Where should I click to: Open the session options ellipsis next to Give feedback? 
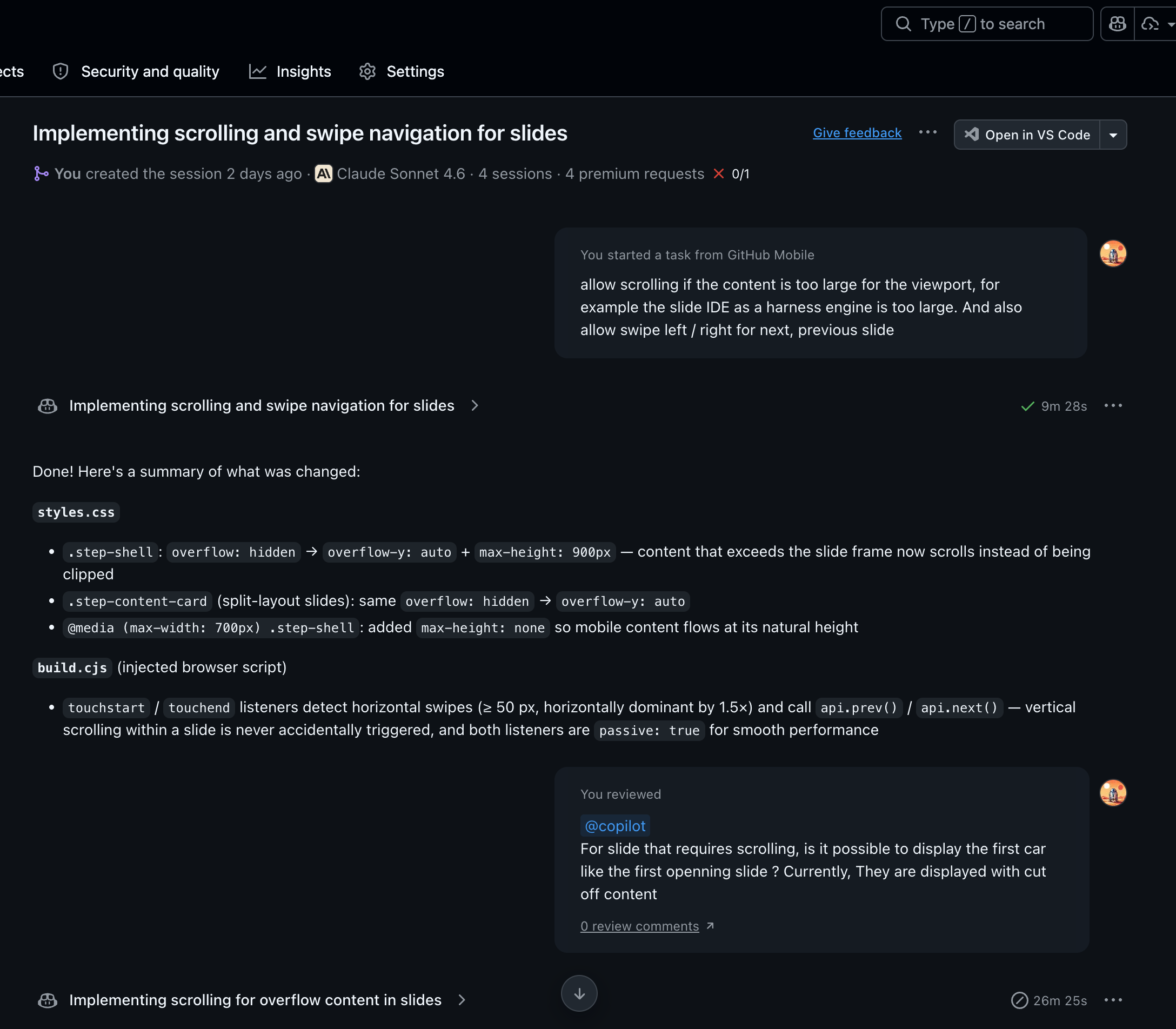(927, 132)
